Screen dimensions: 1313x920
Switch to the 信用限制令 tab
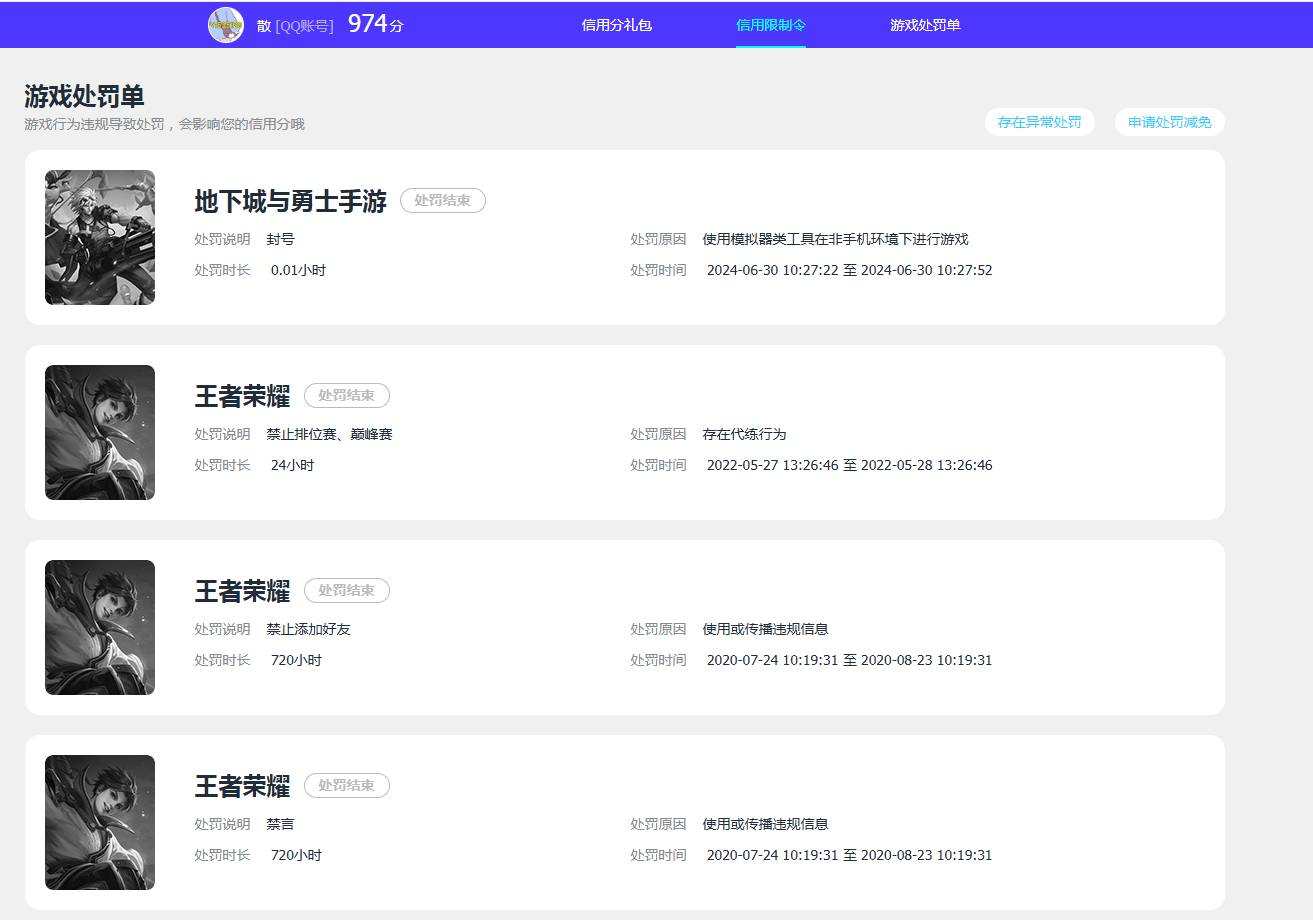coord(771,25)
